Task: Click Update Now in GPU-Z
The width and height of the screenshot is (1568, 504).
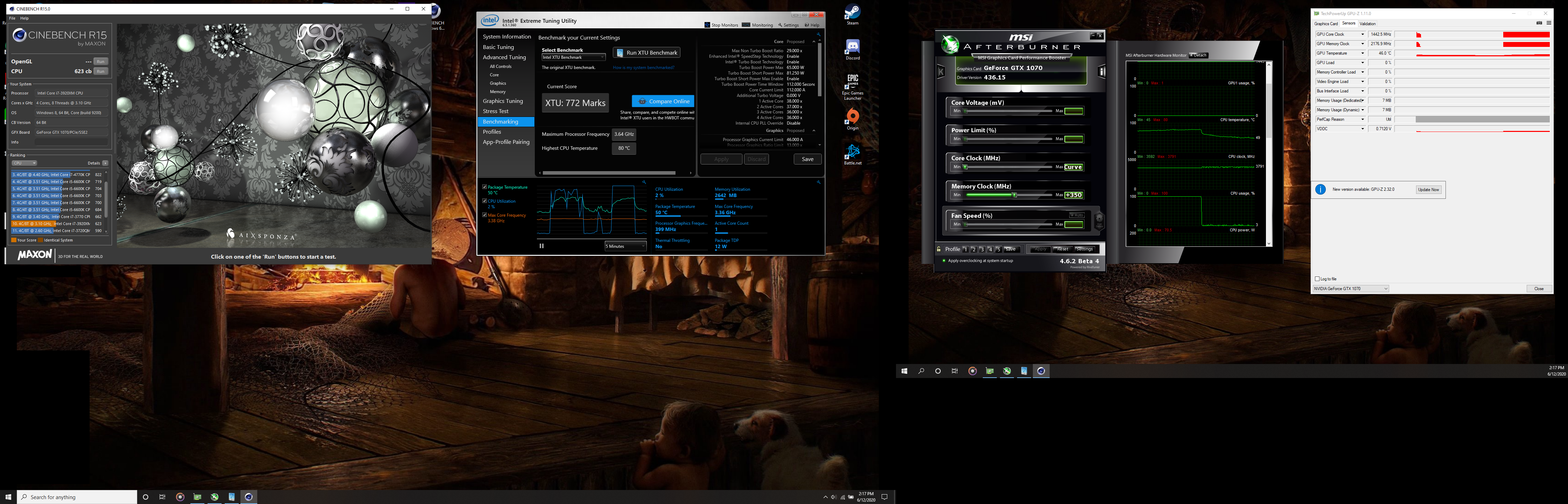Action: 1428,189
